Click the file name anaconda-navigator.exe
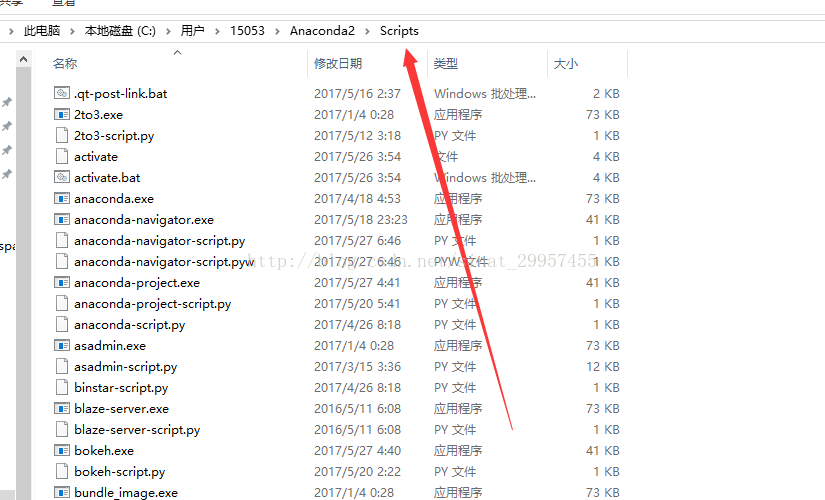This screenshot has height=500, width=825. coord(144,220)
